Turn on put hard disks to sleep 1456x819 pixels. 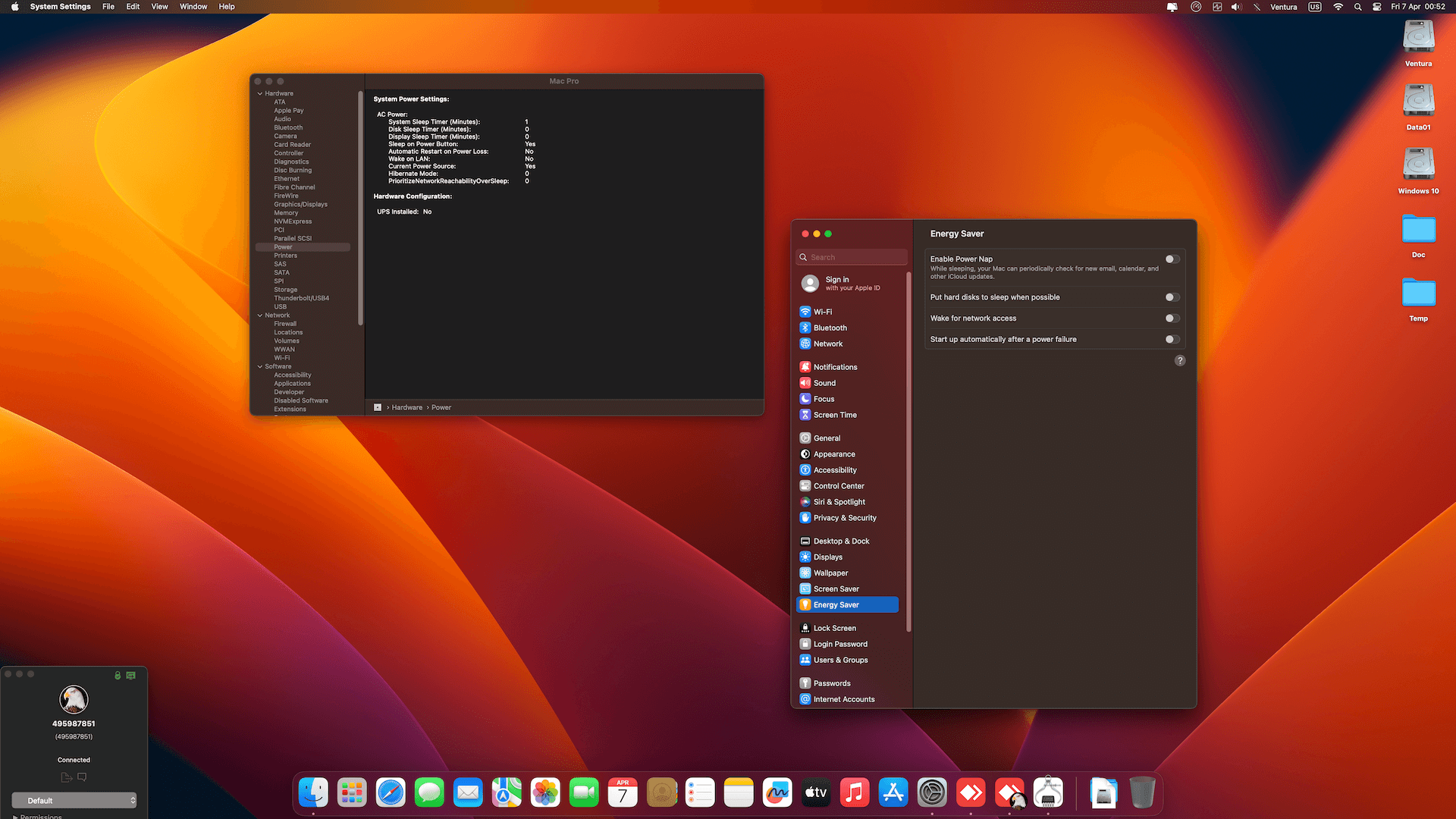[x=1172, y=297]
